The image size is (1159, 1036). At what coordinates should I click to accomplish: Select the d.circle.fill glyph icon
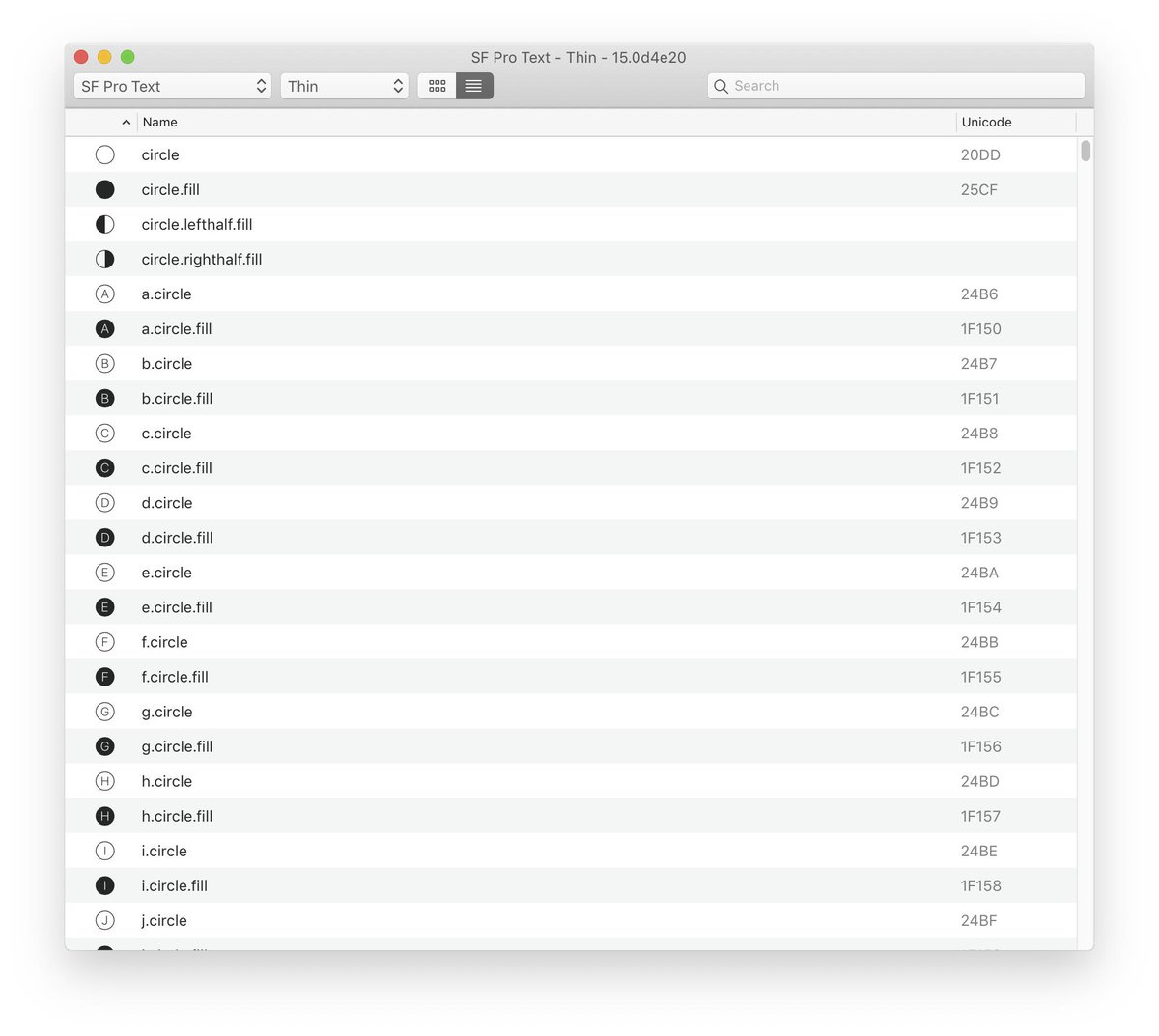[x=105, y=537]
